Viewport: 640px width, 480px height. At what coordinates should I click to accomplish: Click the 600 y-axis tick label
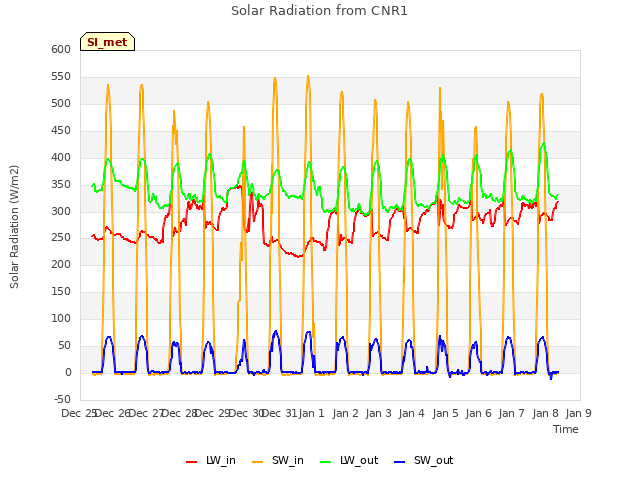pos(61,49)
